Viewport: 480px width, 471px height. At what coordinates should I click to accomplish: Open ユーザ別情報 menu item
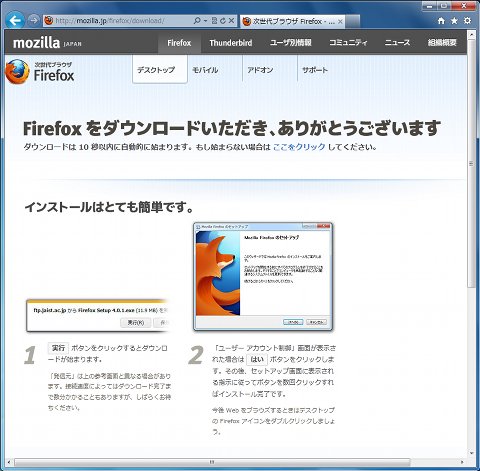pos(291,43)
